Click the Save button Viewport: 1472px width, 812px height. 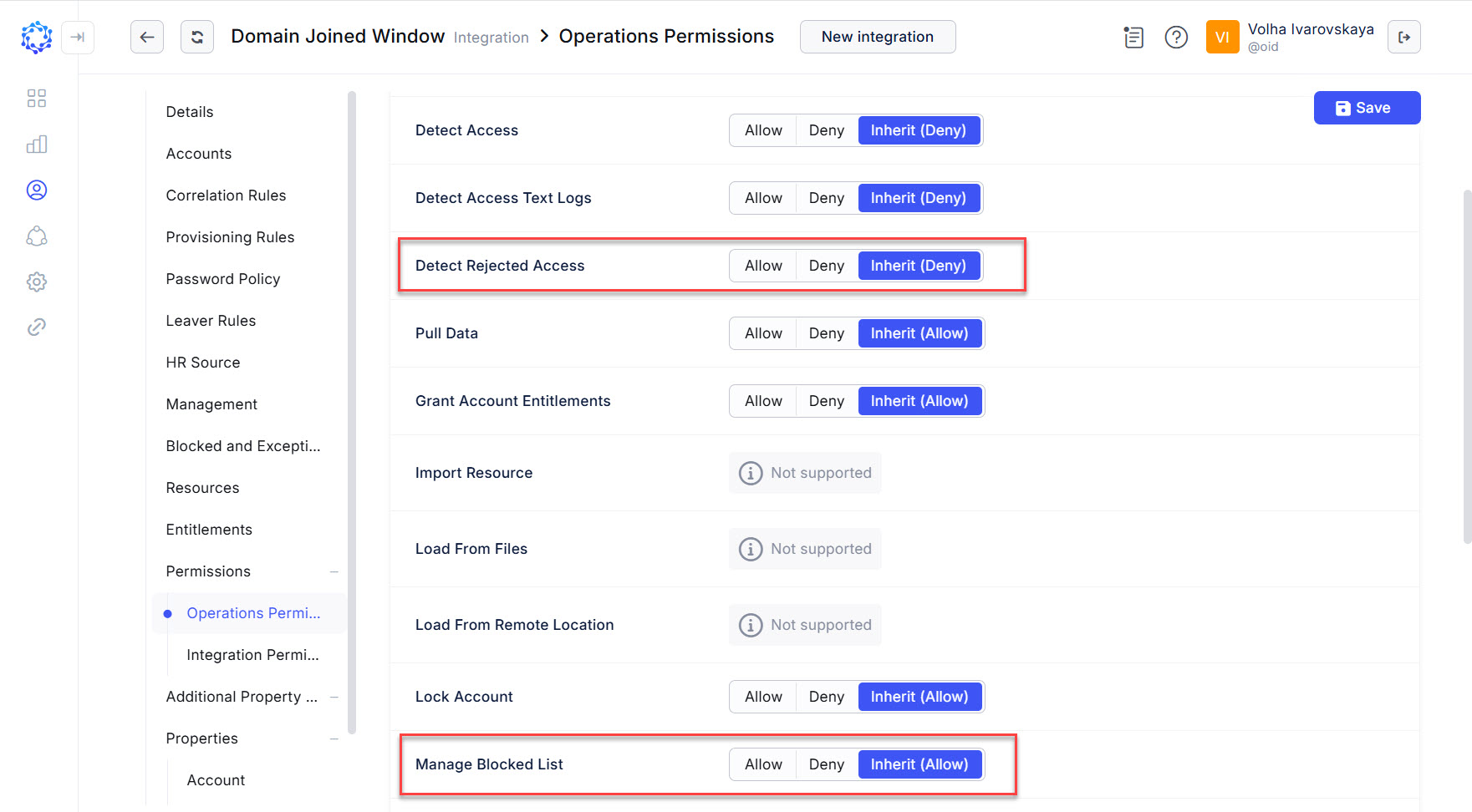pyautogui.click(x=1366, y=107)
